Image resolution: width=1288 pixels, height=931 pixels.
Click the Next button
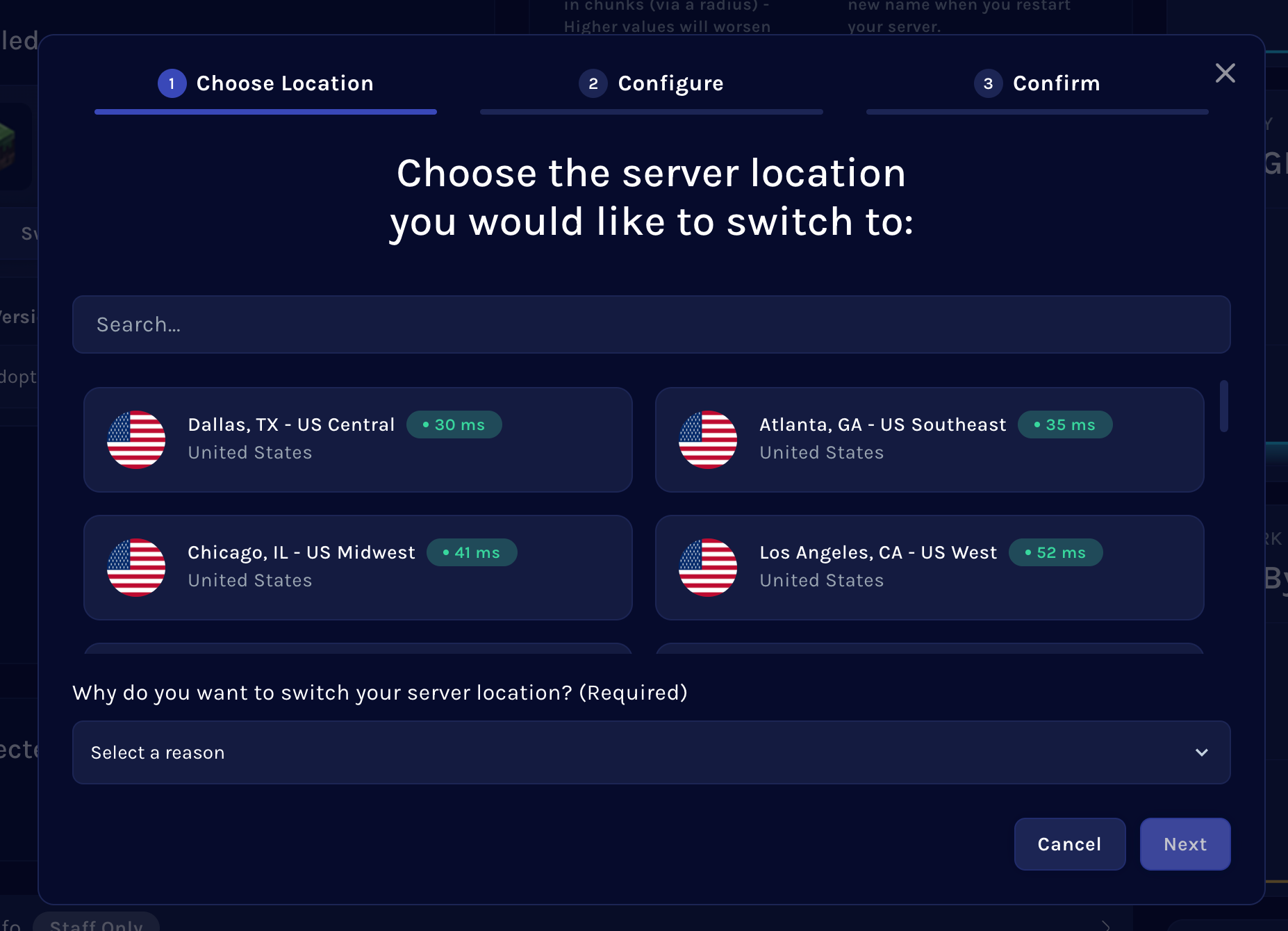[1184, 844]
